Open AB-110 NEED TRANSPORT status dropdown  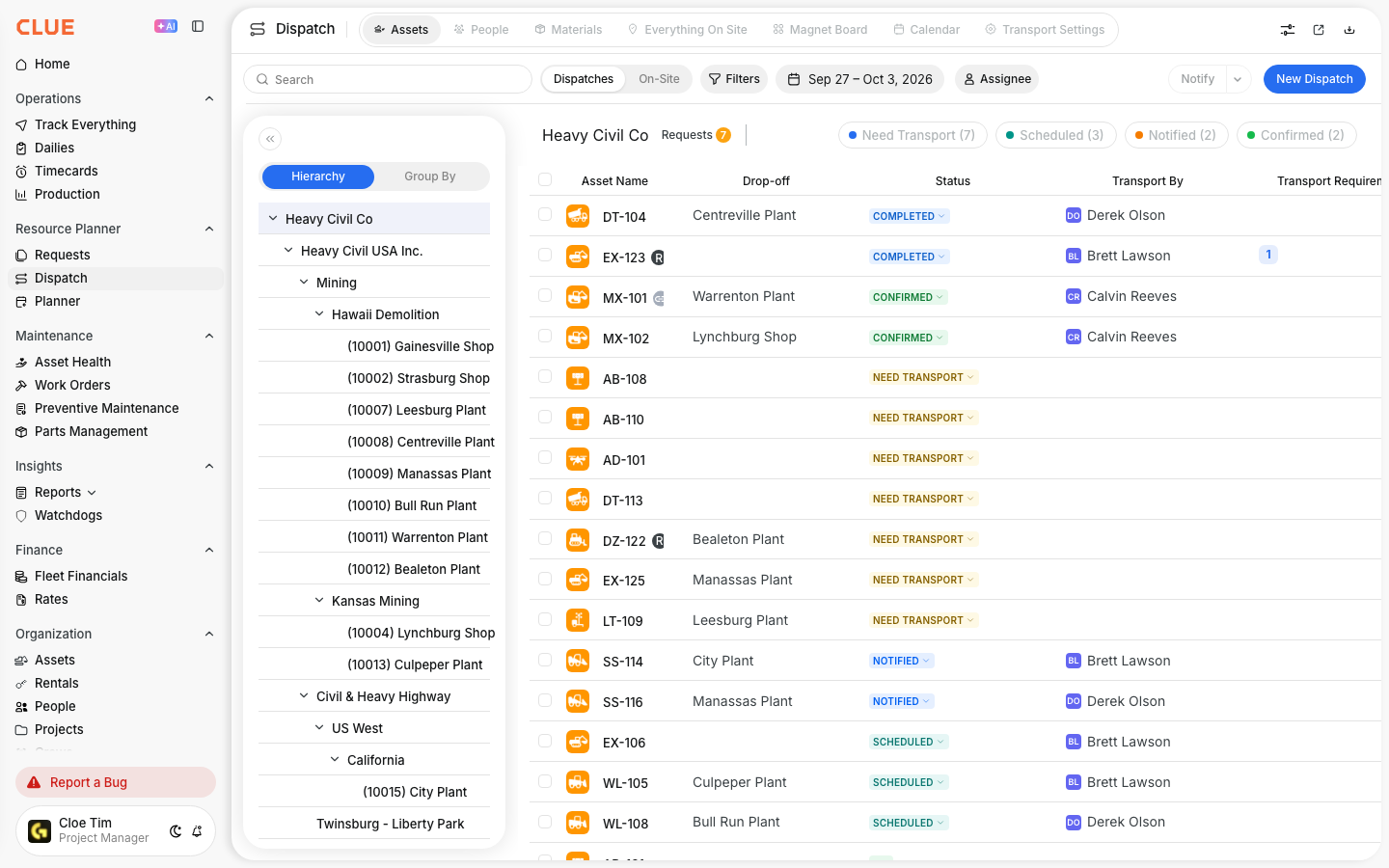tap(924, 418)
